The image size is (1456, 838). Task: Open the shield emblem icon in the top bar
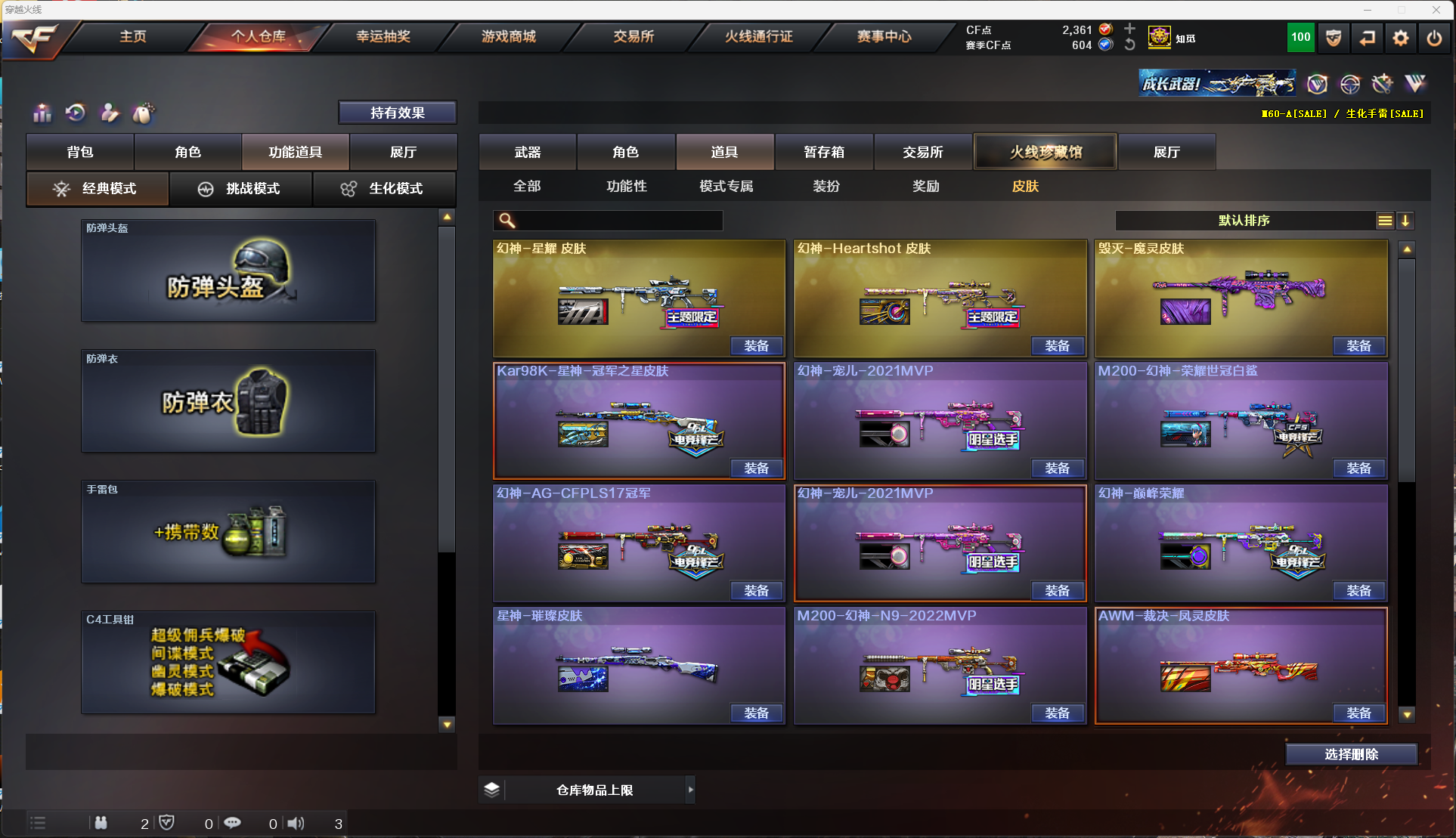[1334, 38]
